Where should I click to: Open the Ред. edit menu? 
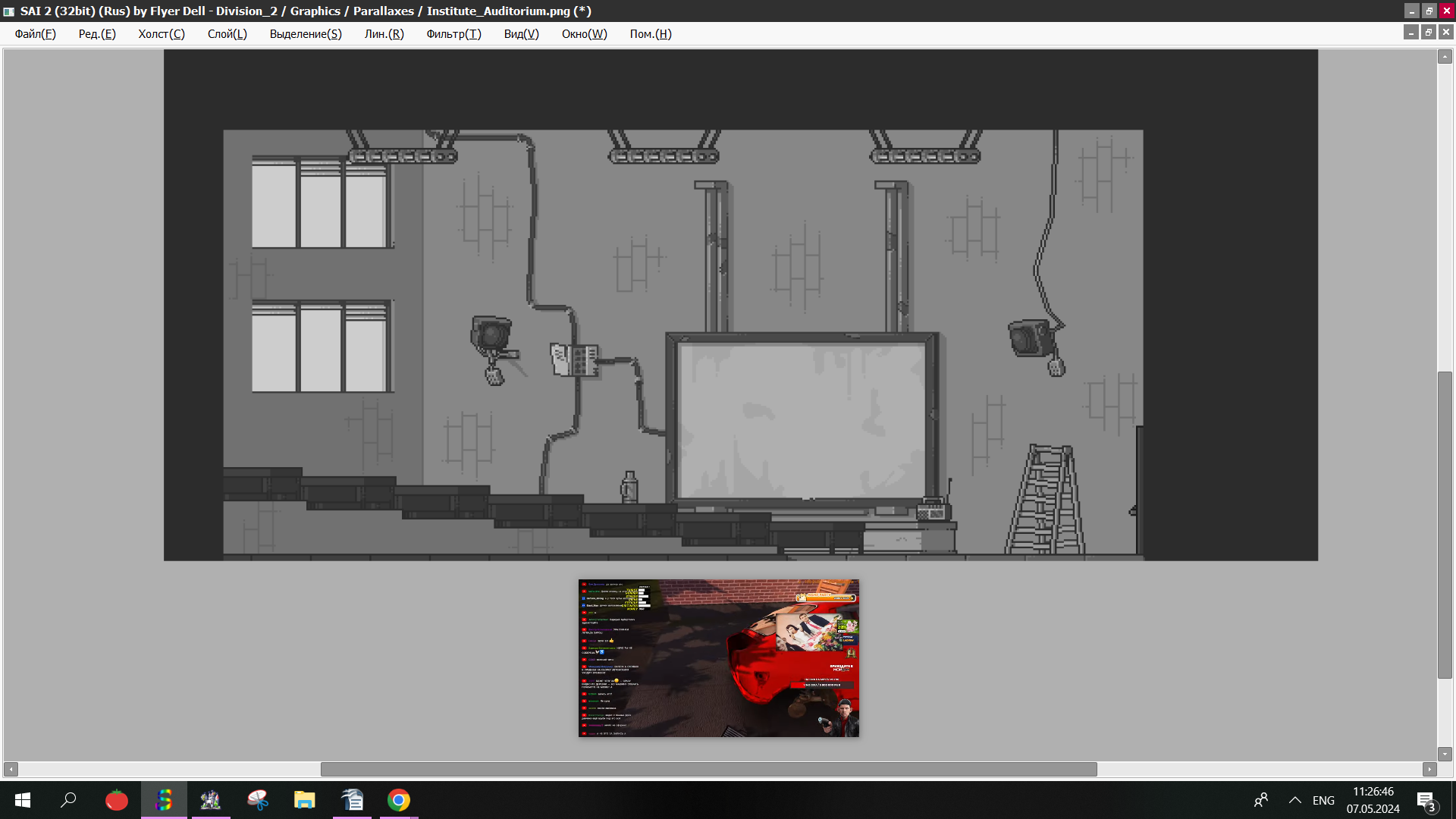coord(97,34)
